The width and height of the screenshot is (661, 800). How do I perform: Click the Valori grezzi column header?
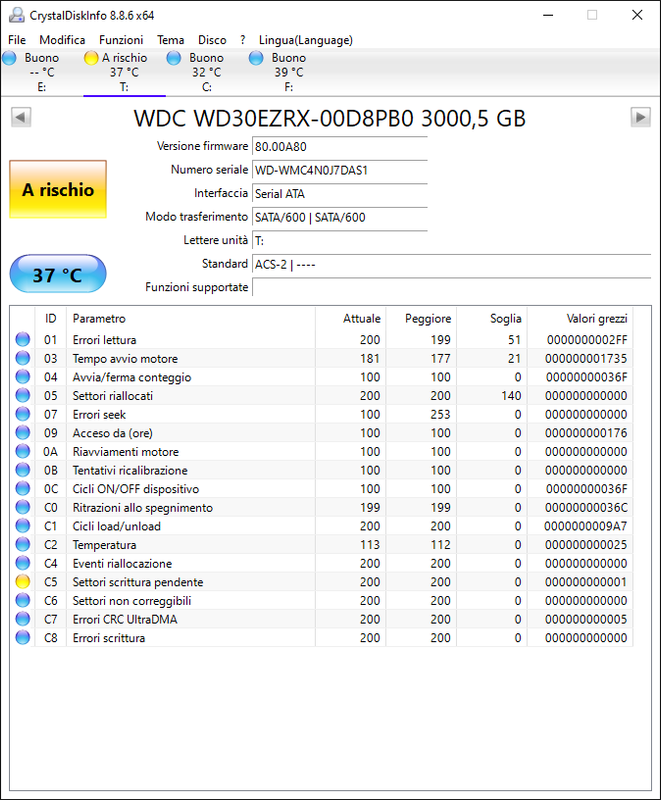[580, 318]
